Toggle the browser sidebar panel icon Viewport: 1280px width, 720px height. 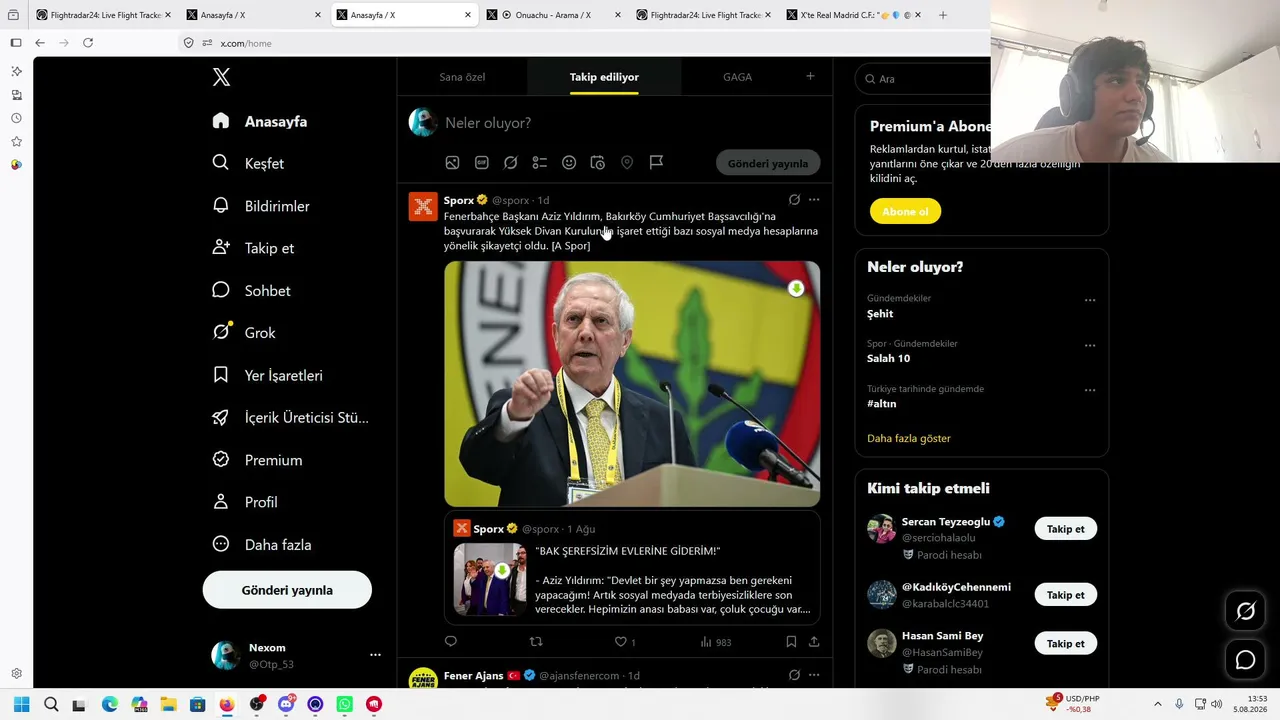click(16, 43)
